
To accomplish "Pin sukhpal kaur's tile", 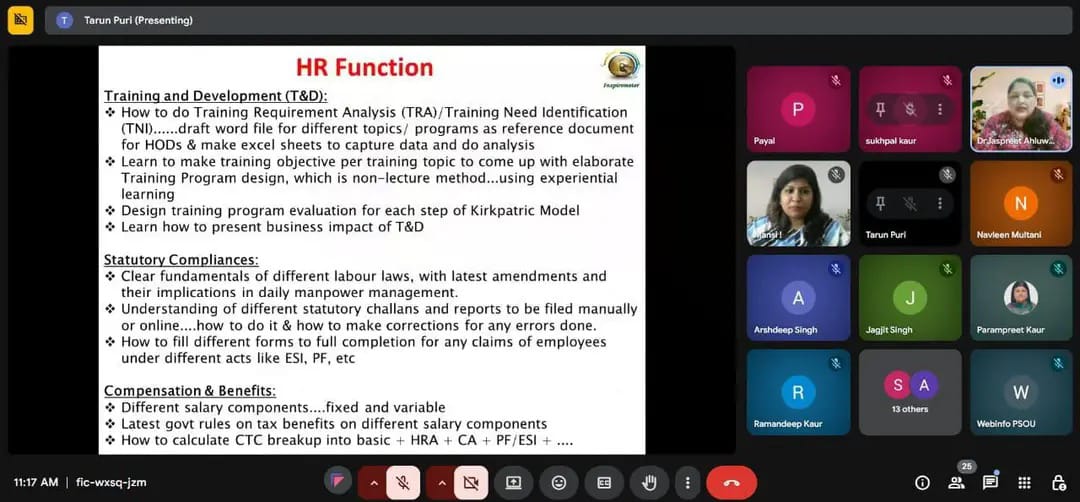I will pyautogui.click(x=881, y=109).
